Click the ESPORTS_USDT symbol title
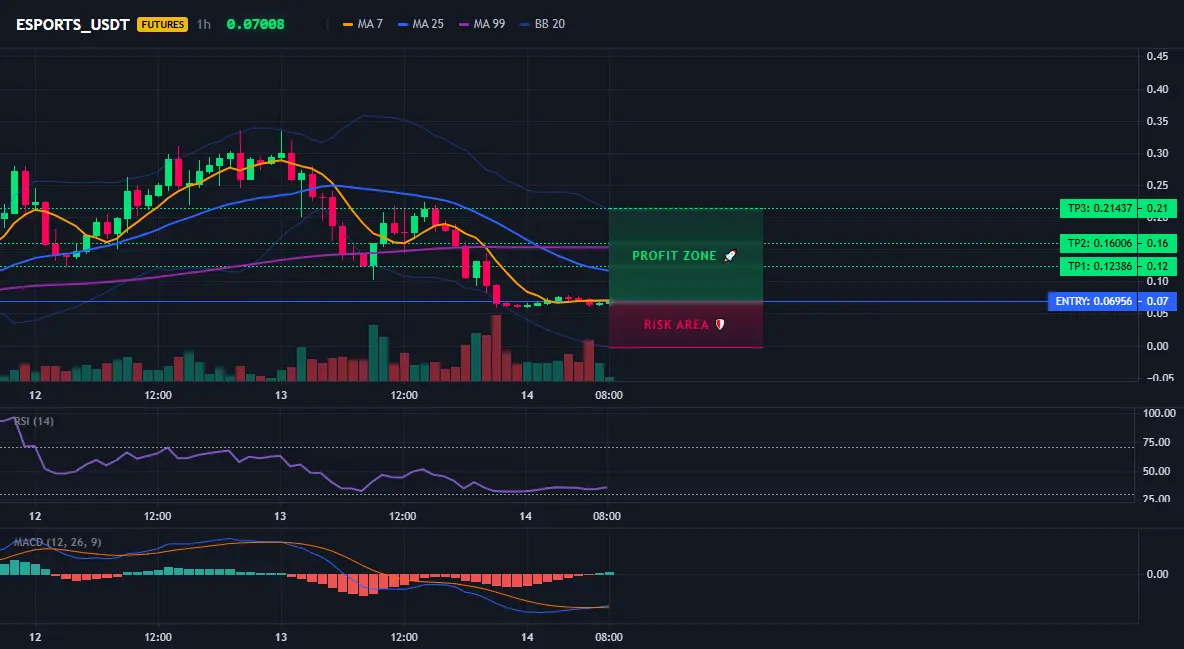This screenshot has height=649, width=1184. coord(72,24)
